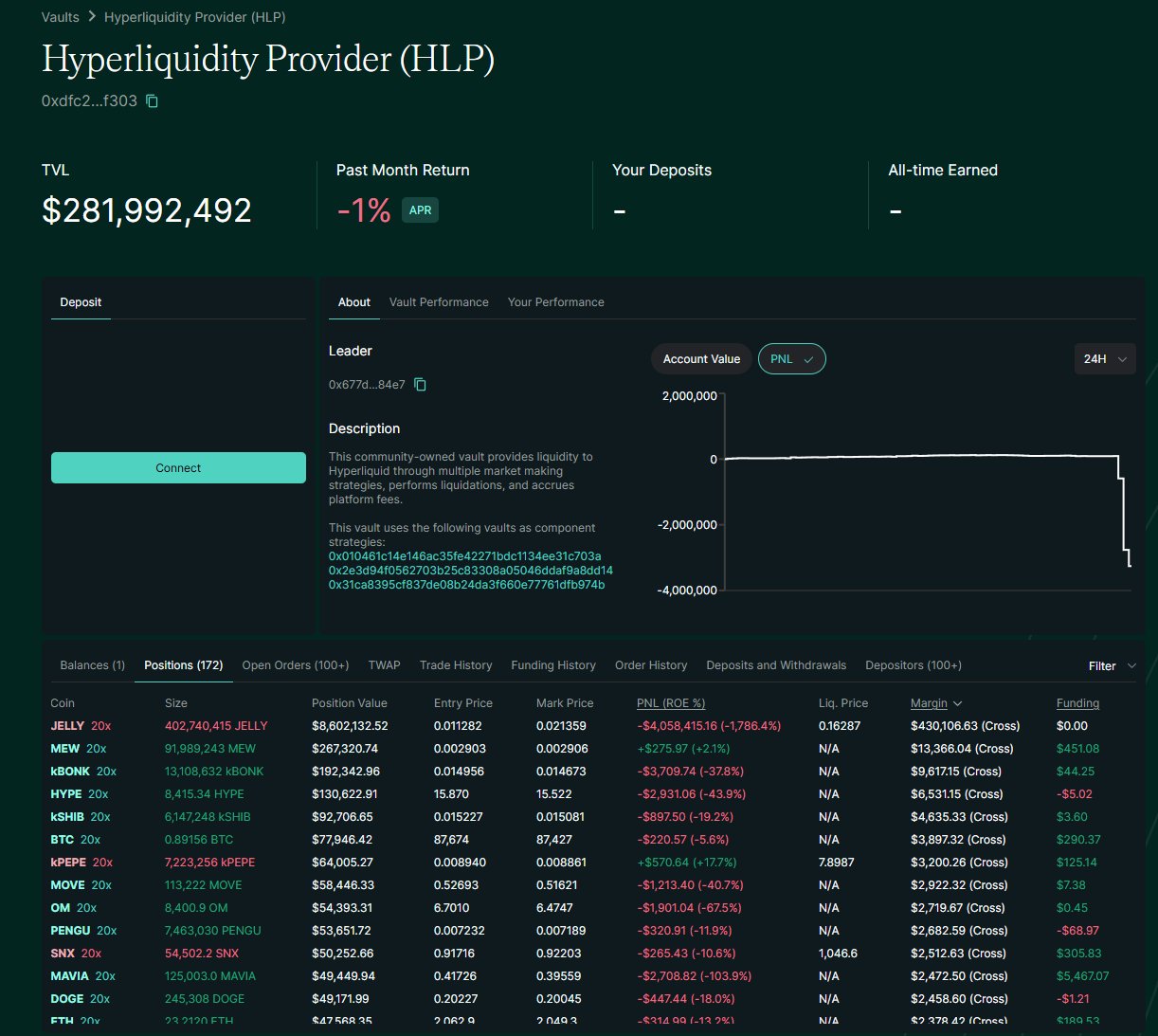Open the Order History tab
Image resolution: width=1158 pixels, height=1036 pixels.
(x=651, y=665)
